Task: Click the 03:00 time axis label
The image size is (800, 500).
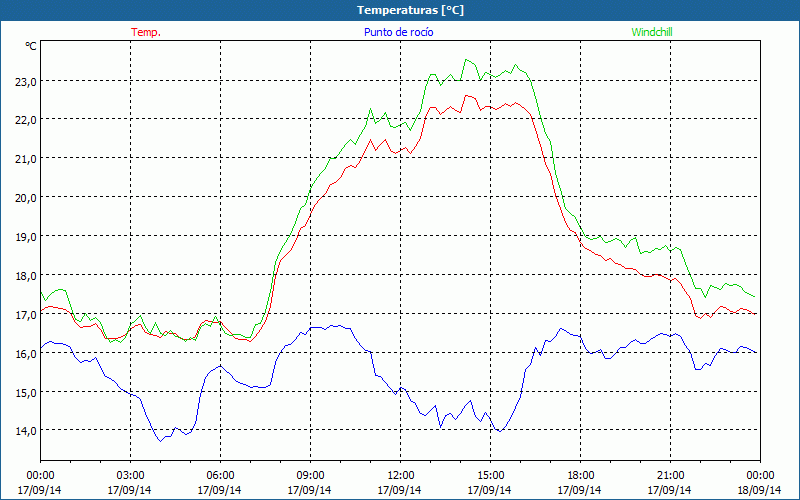Action: (x=130, y=476)
